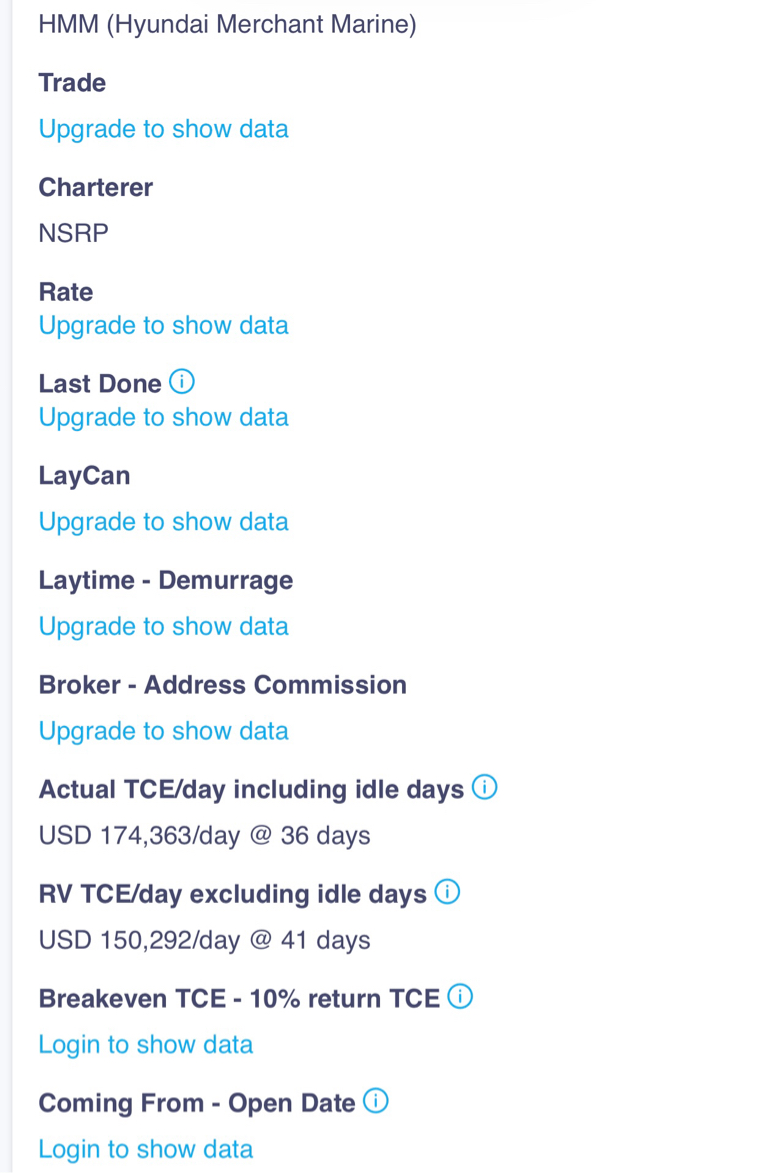Image resolution: width=768 pixels, height=1173 pixels.
Task: Click the upgrade link under LayCan
Action: 163,521
